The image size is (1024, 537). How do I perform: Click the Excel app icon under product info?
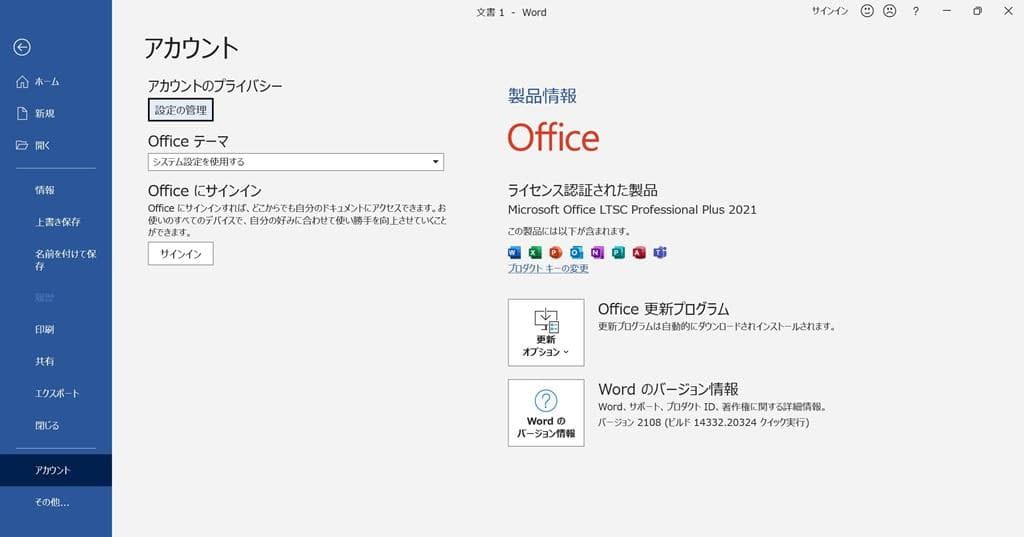[535, 252]
